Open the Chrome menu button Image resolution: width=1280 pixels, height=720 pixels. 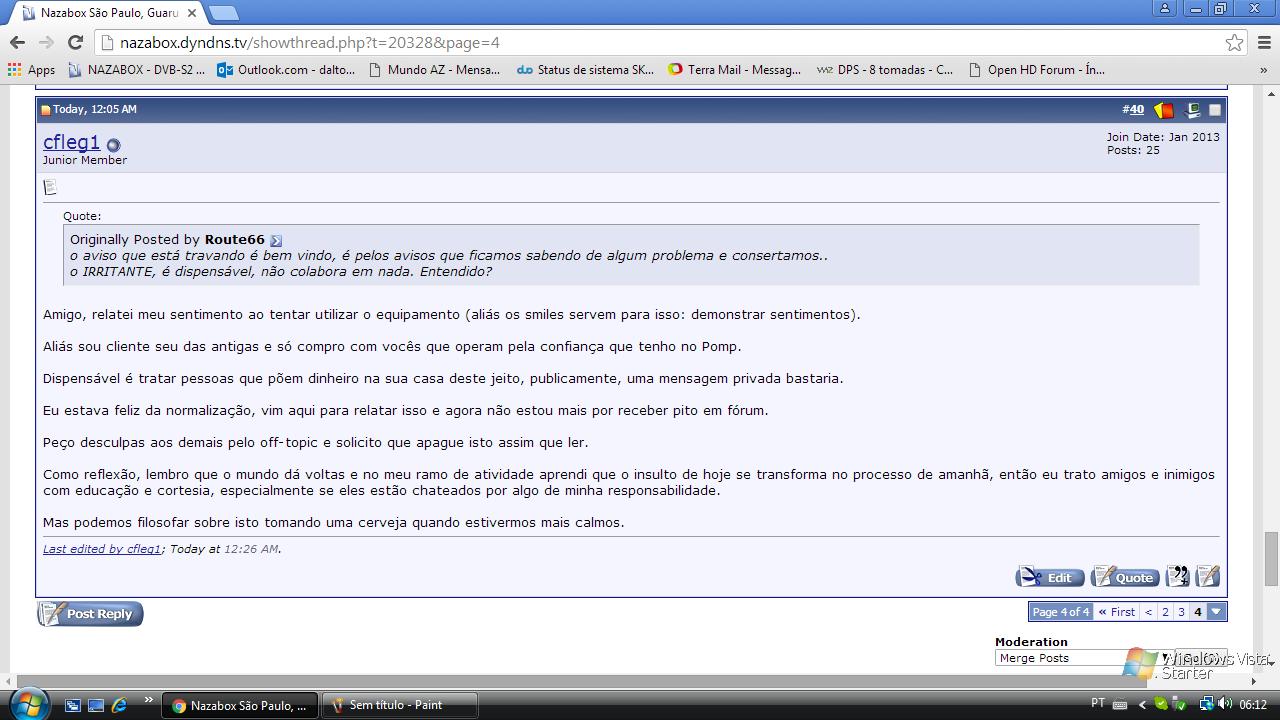[x=1264, y=43]
